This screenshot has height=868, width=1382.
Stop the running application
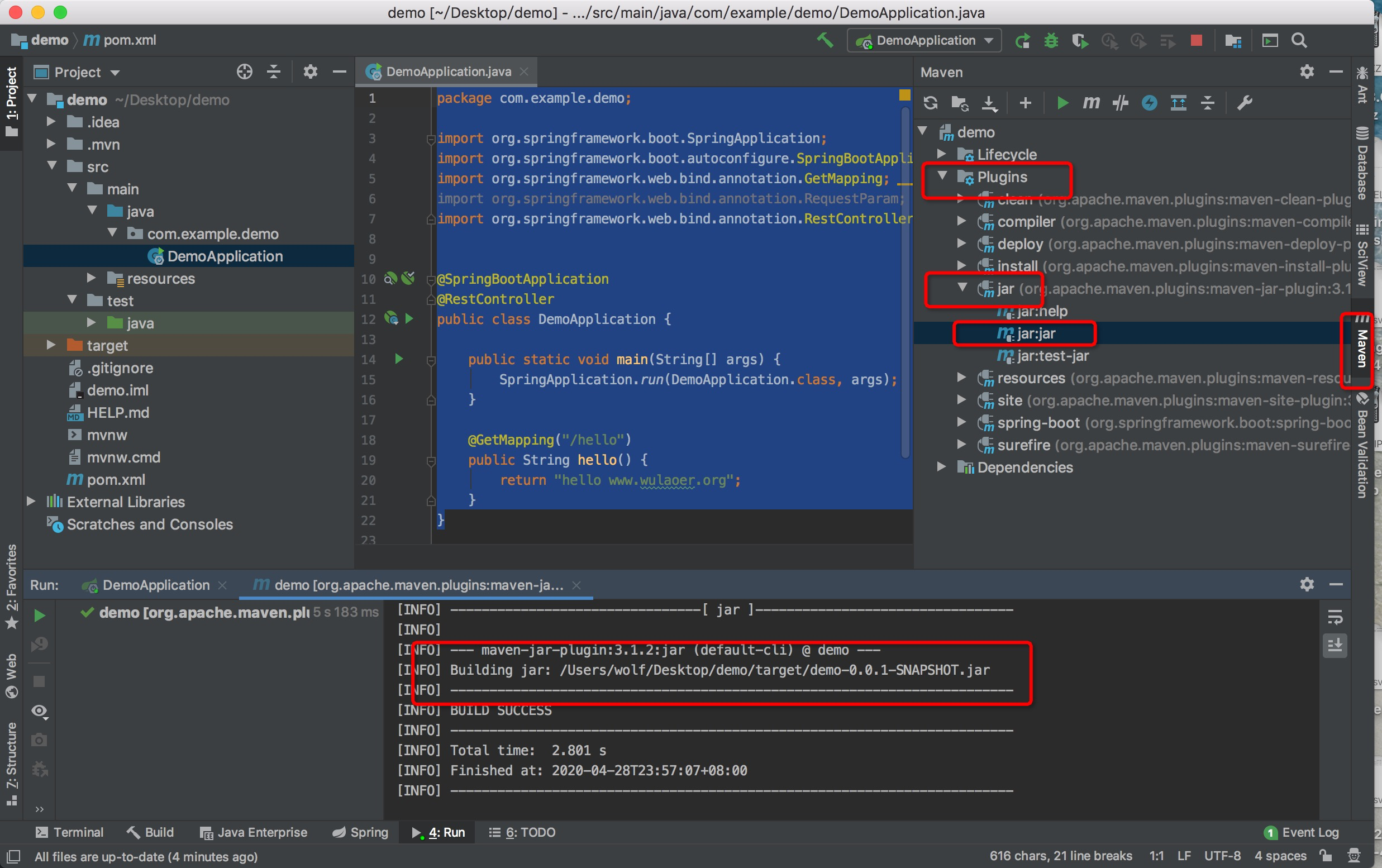[x=1196, y=41]
